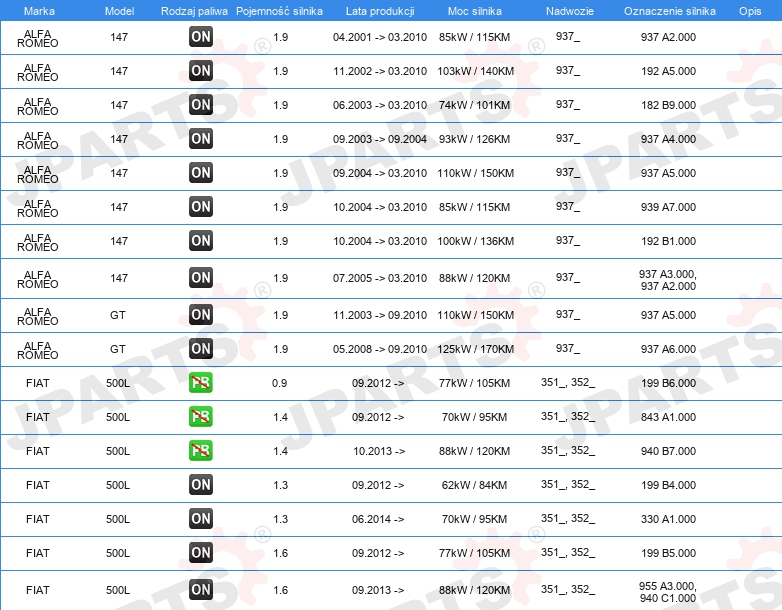The image size is (782, 610).
Task: Select the power value 62kW / 84KM
Action: pyautogui.click(x=474, y=485)
